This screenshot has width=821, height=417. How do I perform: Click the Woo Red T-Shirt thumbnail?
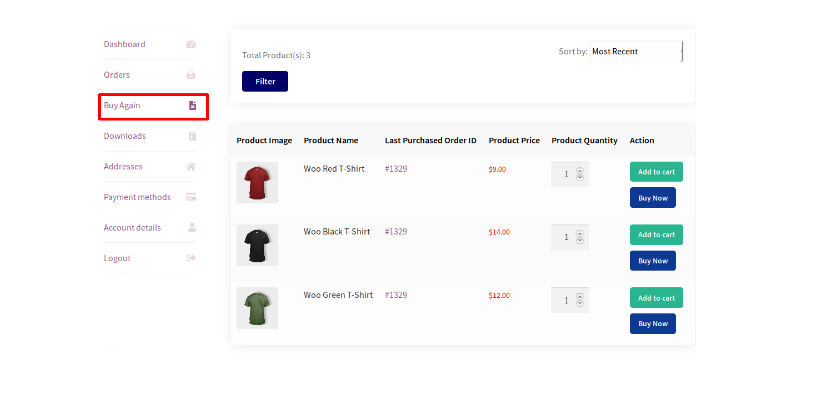(257, 182)
